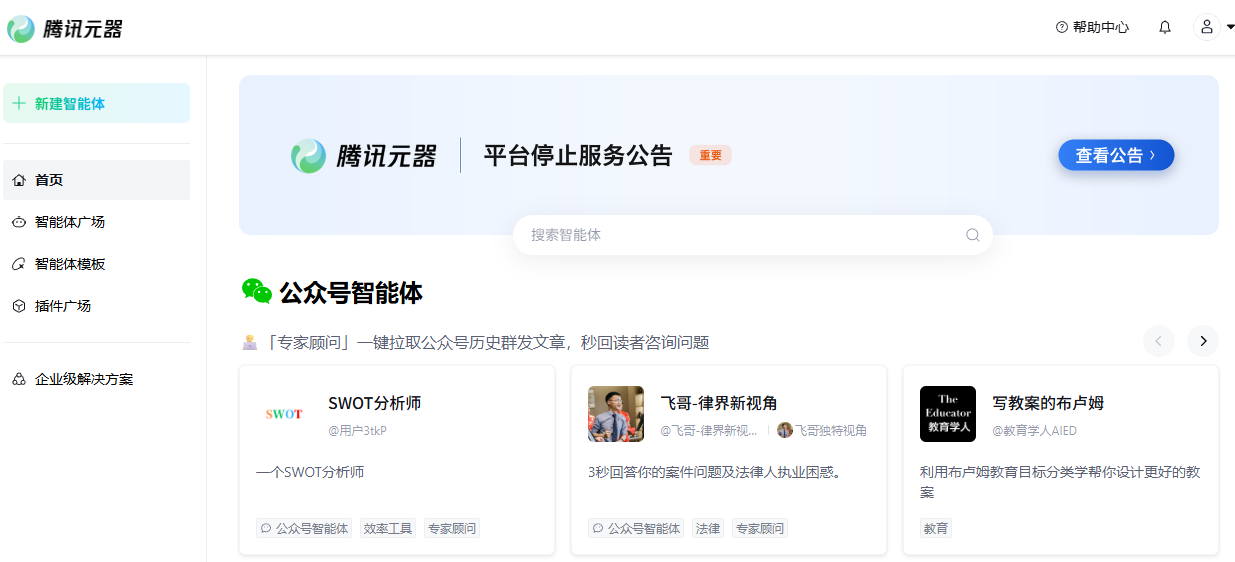Open the 帮助中心 help link
The height and width of the screenshot is (562, 1235).
(1092, 28)
